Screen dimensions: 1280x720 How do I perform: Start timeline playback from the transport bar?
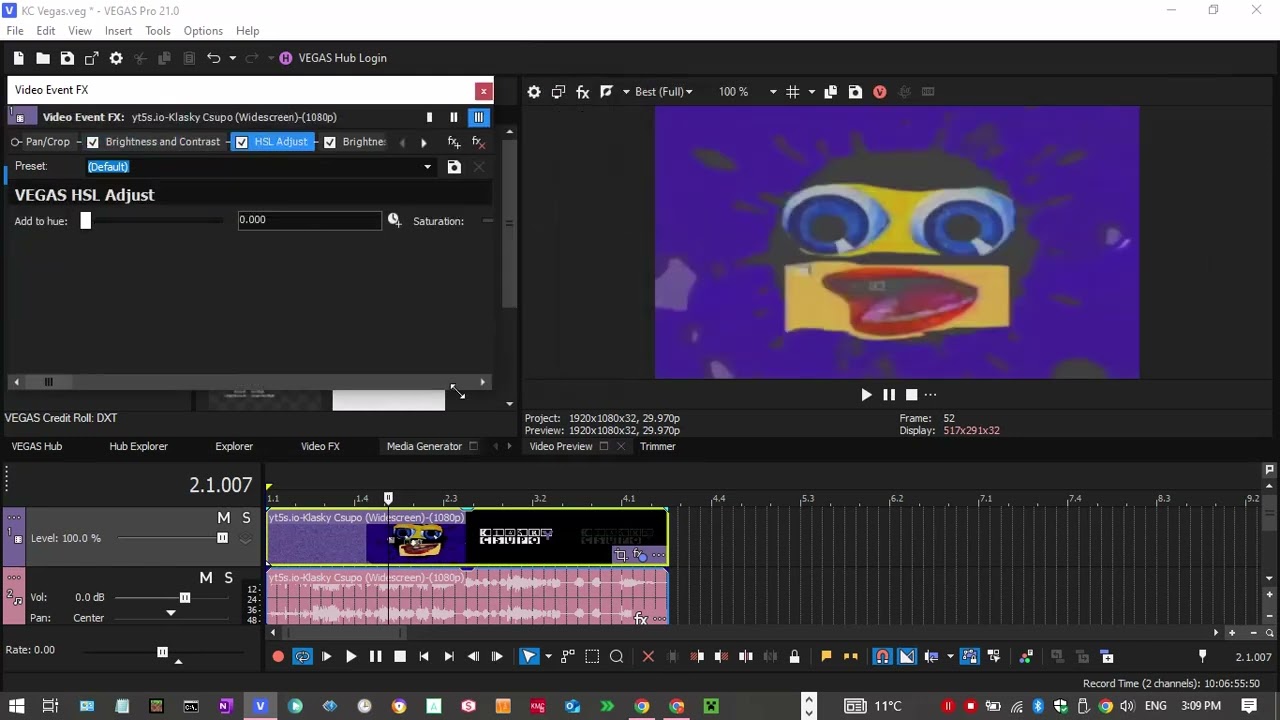(x=351, y=657)
